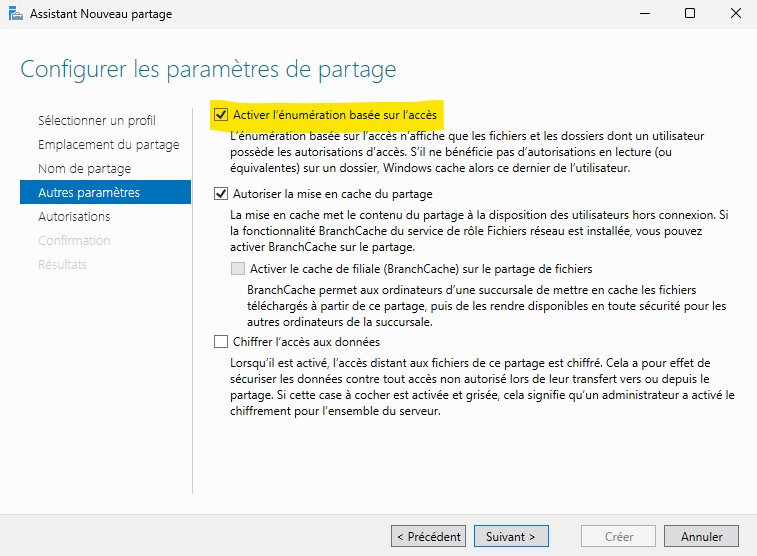757x556 pixels.
Task: Go to Sélectionner un profil step
Action: coord(97,120)
